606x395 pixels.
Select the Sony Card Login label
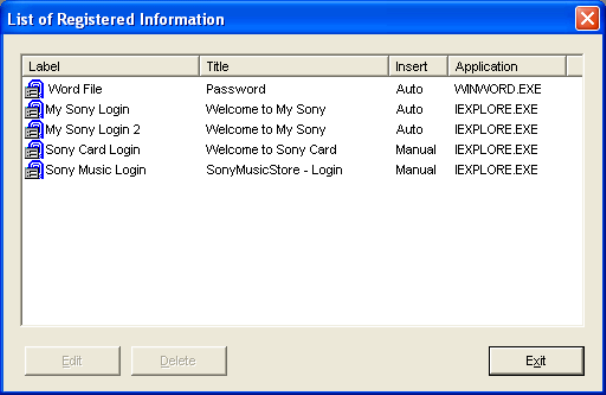(x=93, y=150)
